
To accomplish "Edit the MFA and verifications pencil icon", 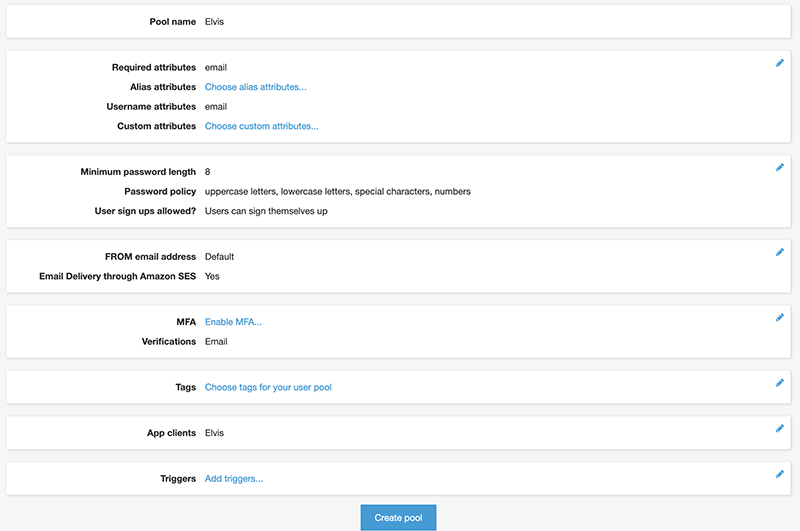I will tap(780, 318).
